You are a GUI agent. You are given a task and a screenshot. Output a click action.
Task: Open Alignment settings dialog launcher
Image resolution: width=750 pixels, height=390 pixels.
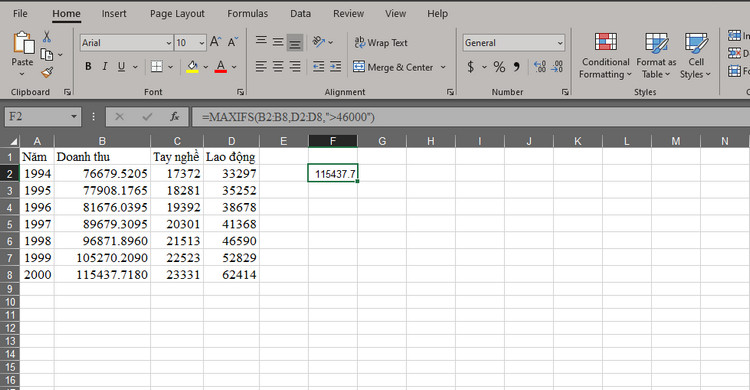450,92
